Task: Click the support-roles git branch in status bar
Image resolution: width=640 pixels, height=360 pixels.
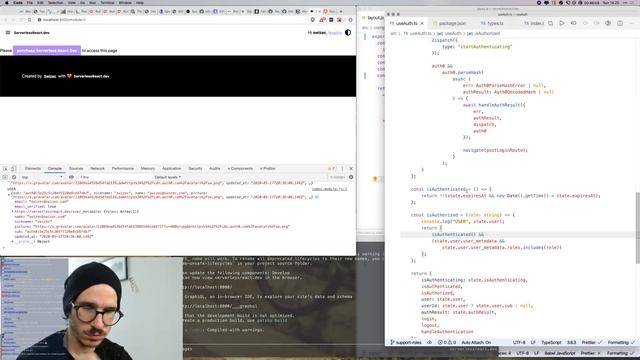Action: (x=406, y=343)
